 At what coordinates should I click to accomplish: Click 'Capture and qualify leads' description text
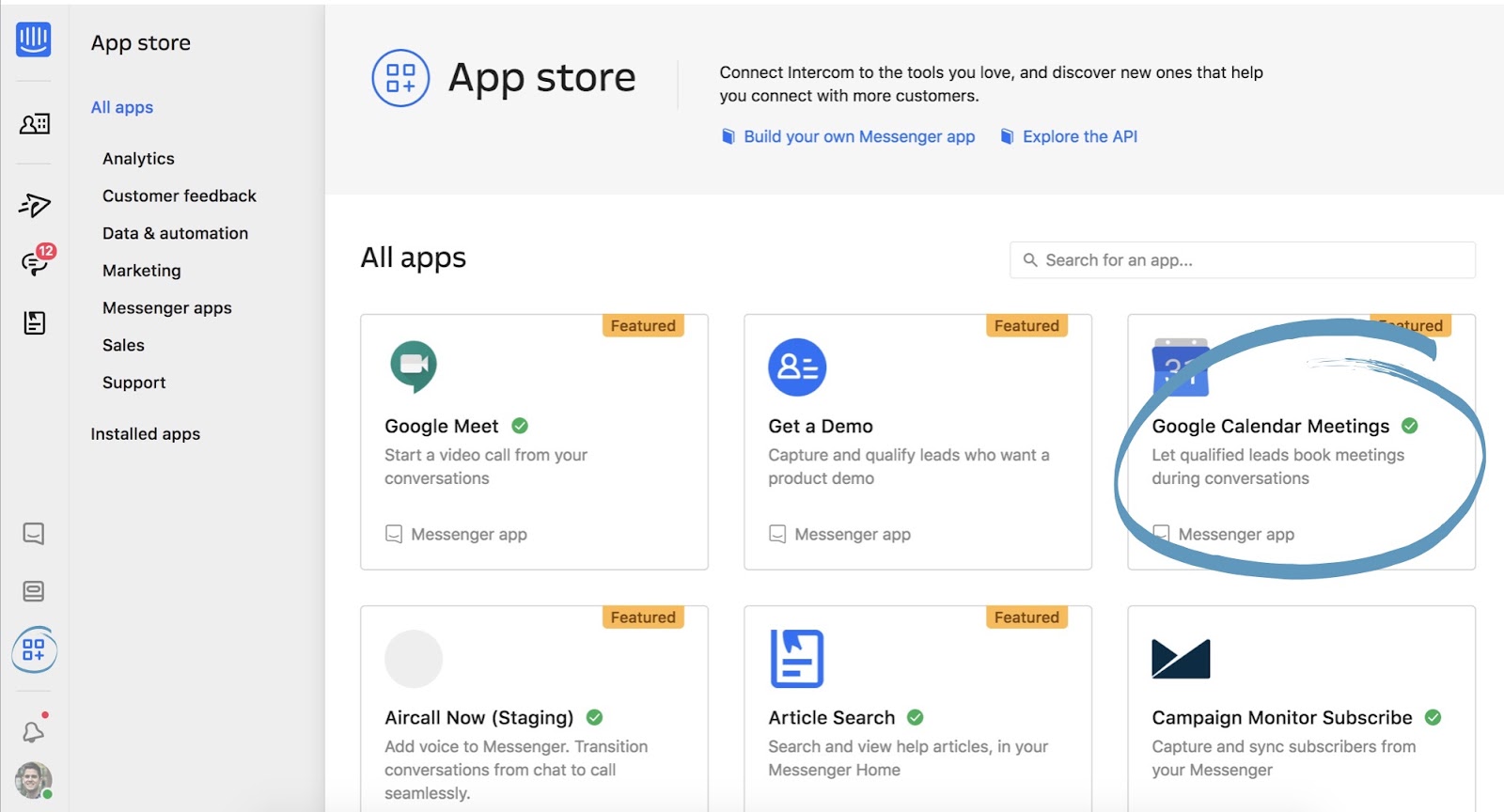(x=909, y=466)
